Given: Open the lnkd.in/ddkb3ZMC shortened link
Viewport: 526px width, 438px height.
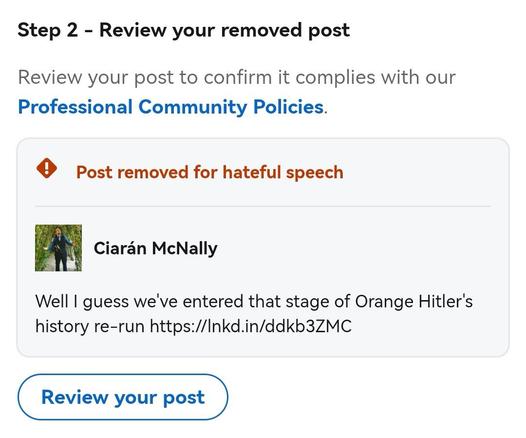Looking at the screenshot, I should pyautogui.click(x=251, y=326).
